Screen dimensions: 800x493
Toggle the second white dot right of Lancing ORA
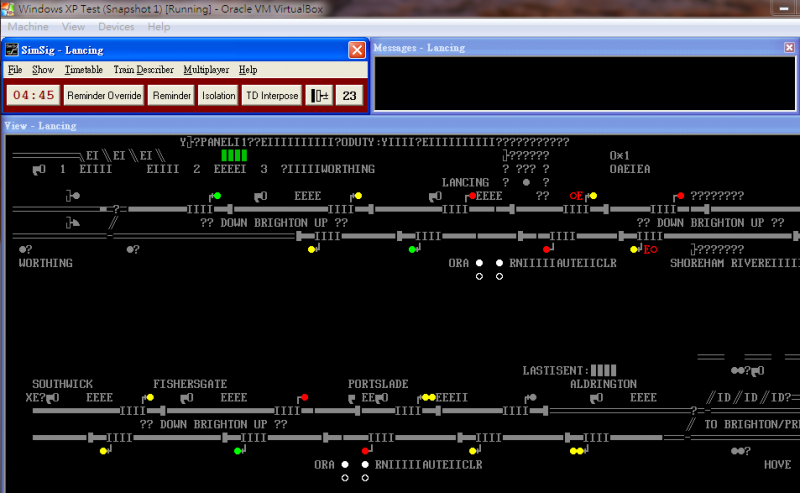[x=499, y=263]
